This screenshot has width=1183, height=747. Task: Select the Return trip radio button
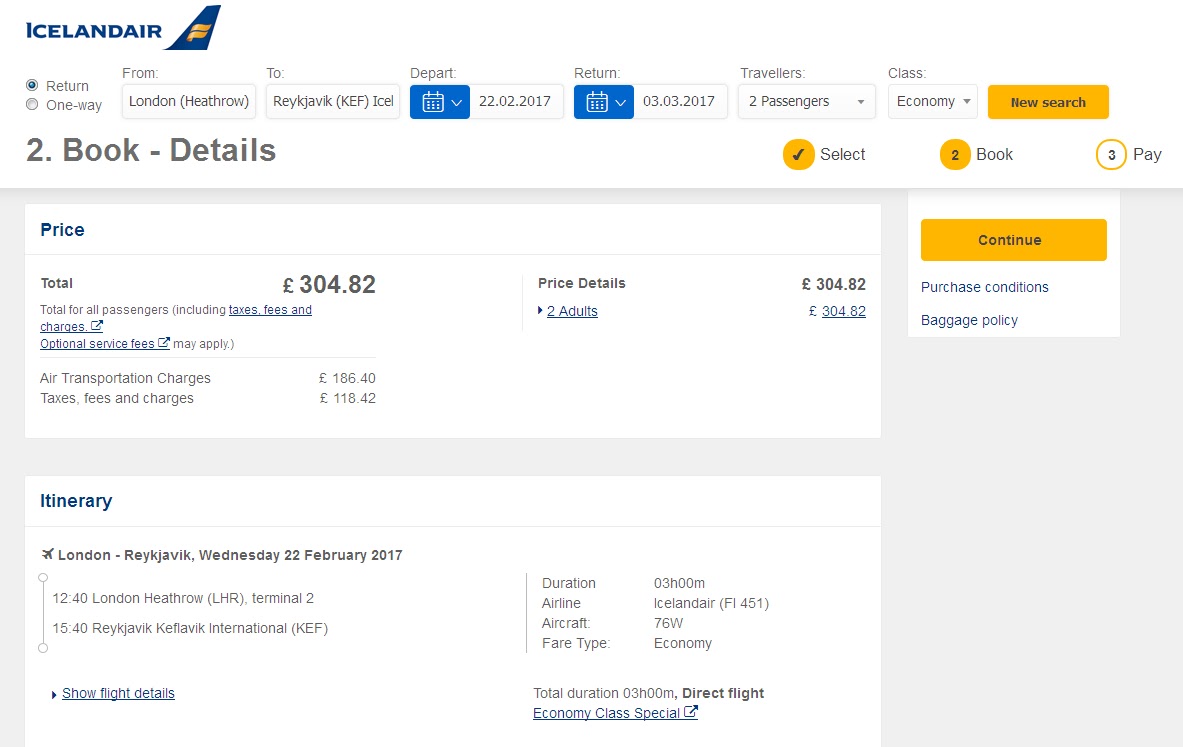point(32,85)
